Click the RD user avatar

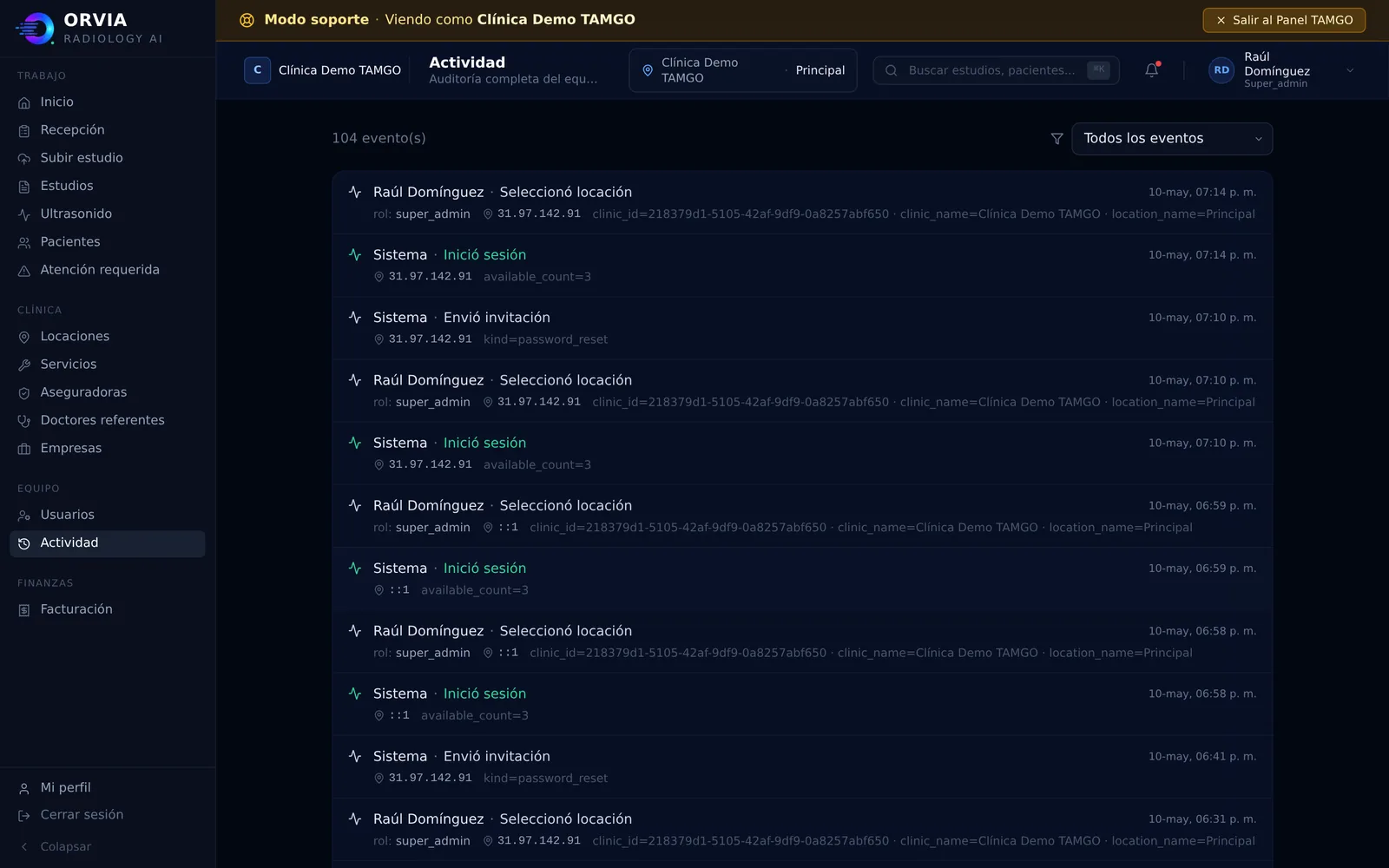point(1221,70)
